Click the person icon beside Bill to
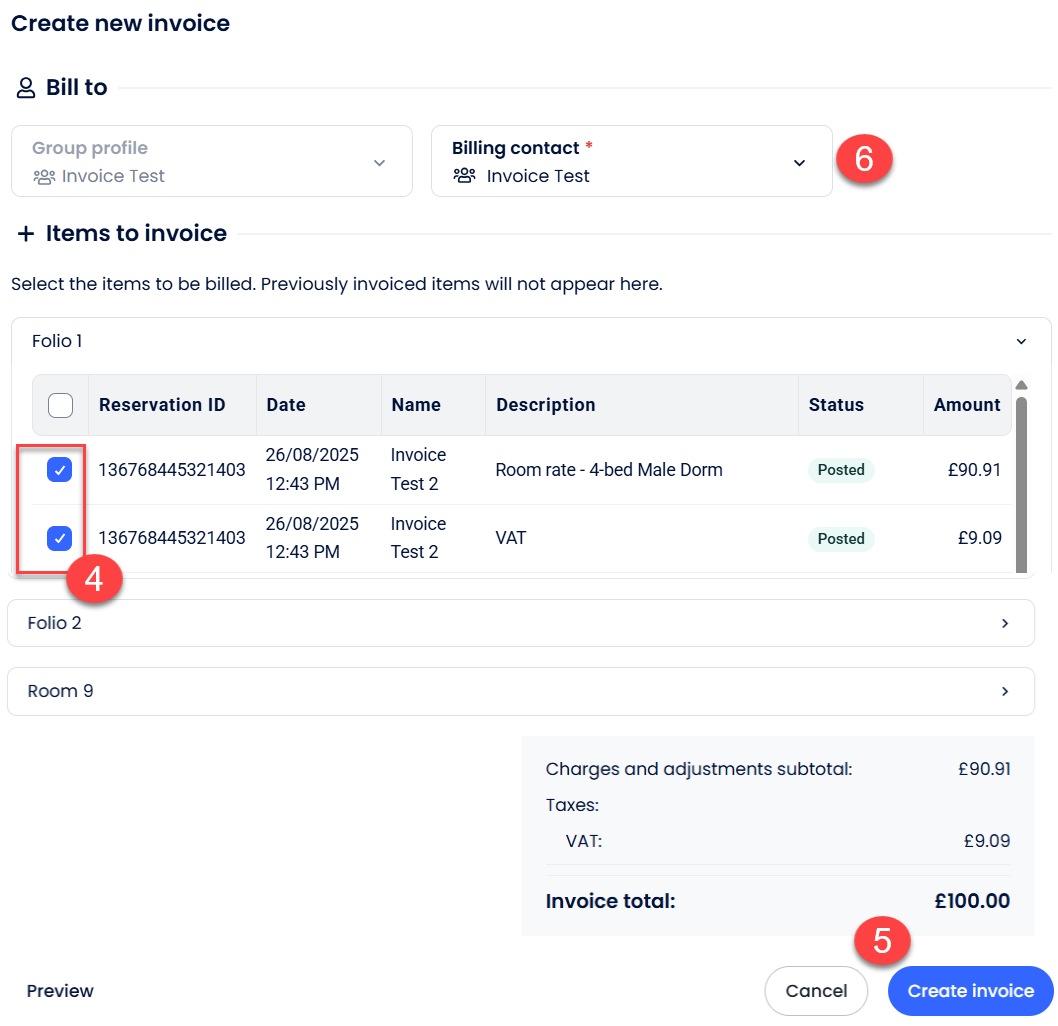Viewport: 1058px width, 1026px height. (x=26, y=88)
